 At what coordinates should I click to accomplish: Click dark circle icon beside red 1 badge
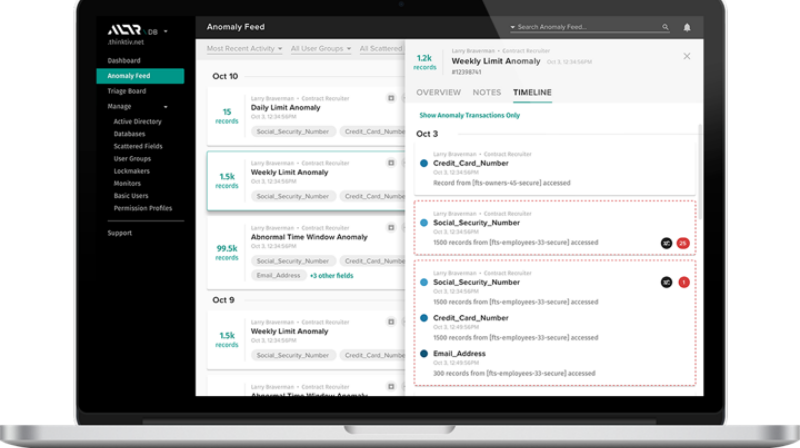(x=666, y=282)
